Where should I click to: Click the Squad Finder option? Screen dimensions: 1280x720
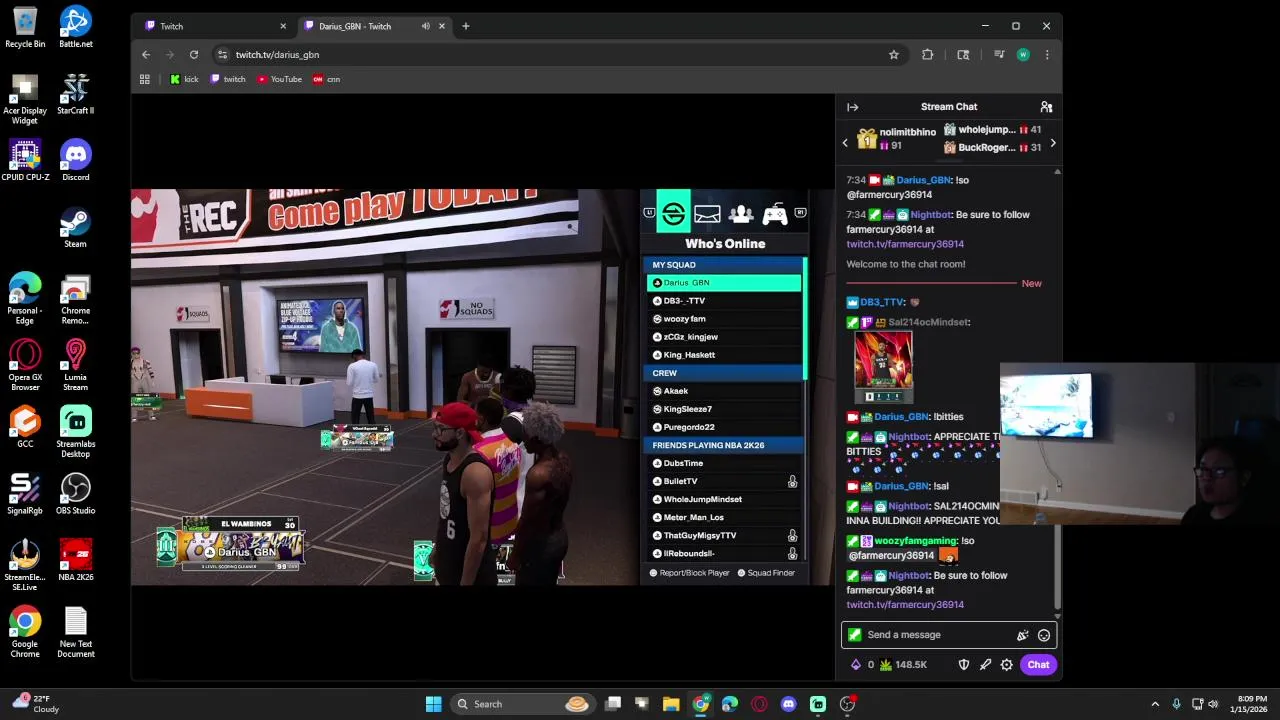tap(766, 573)
